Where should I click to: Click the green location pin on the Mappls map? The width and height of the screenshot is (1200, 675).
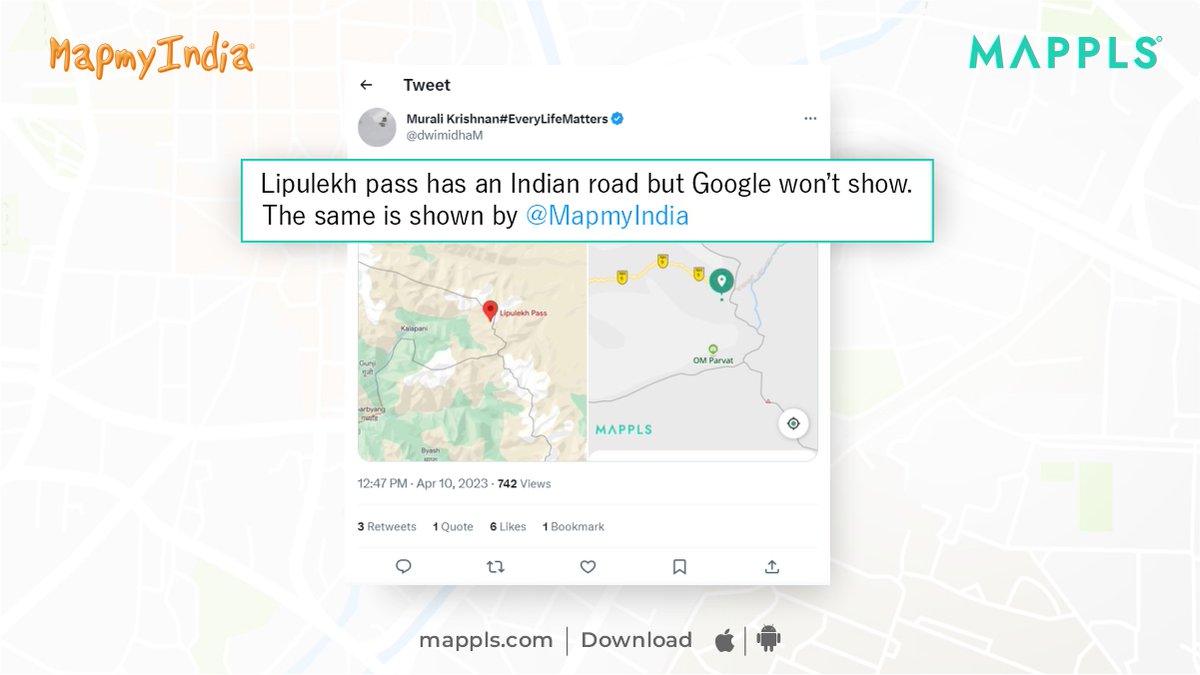coord(720,281)
